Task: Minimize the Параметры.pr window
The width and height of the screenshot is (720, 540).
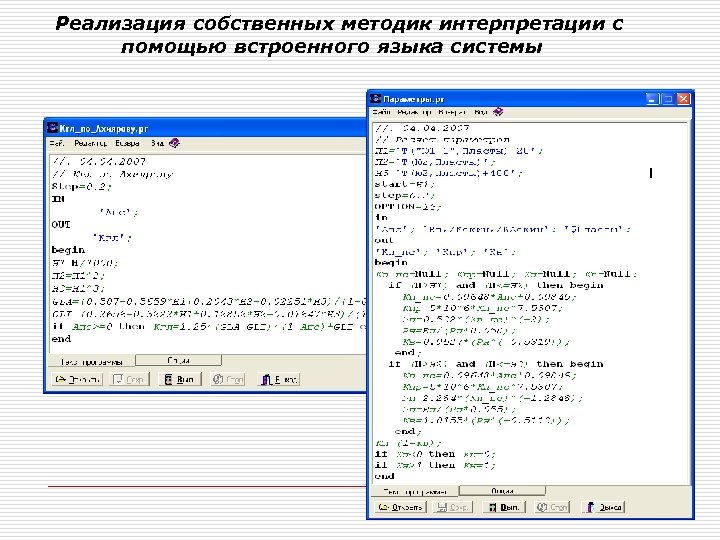Action: click(652, 99)
